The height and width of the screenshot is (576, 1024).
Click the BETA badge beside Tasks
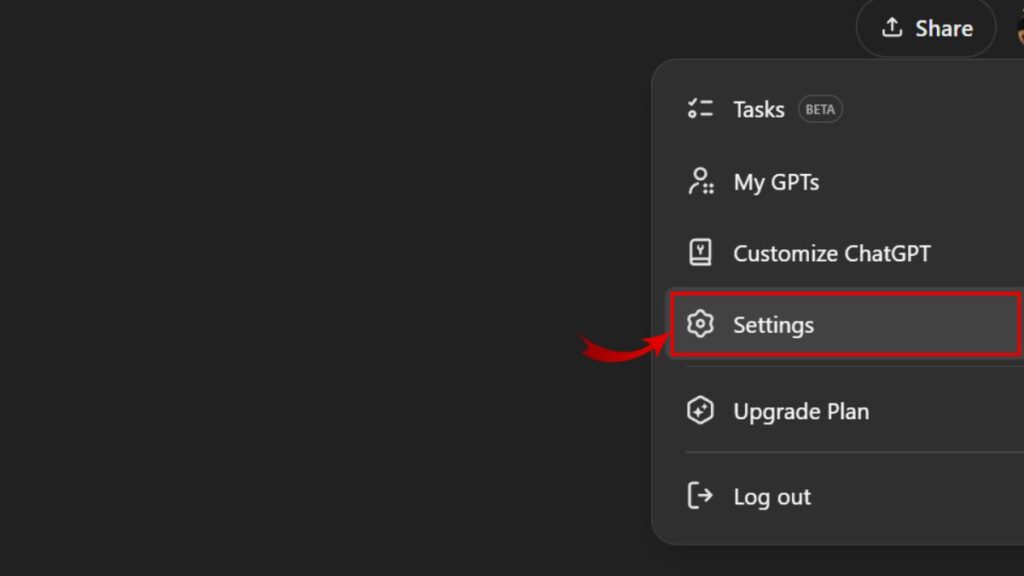820,109
